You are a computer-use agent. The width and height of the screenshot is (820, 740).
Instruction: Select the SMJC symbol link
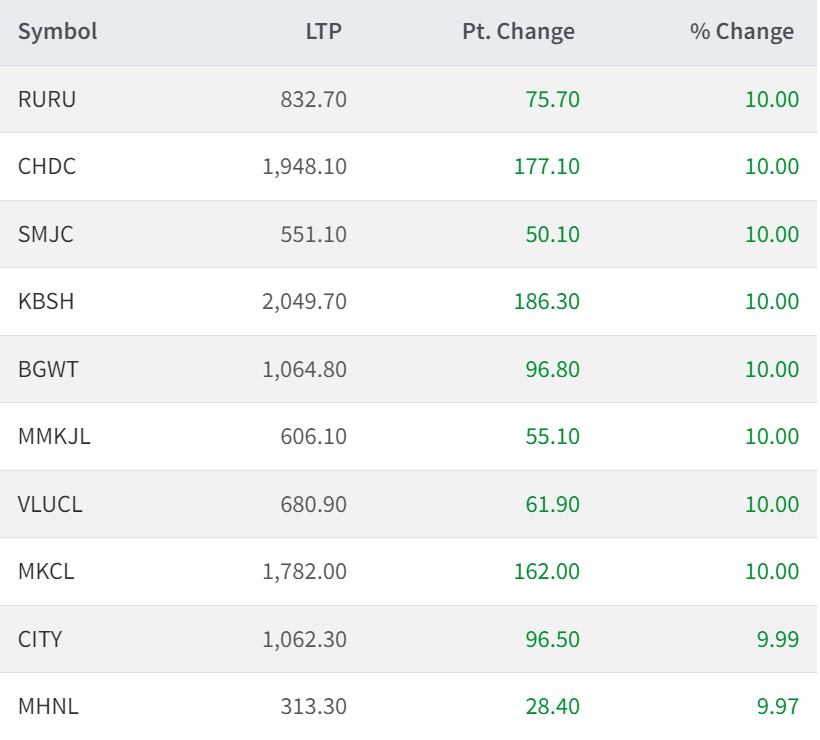coord(46,234)
